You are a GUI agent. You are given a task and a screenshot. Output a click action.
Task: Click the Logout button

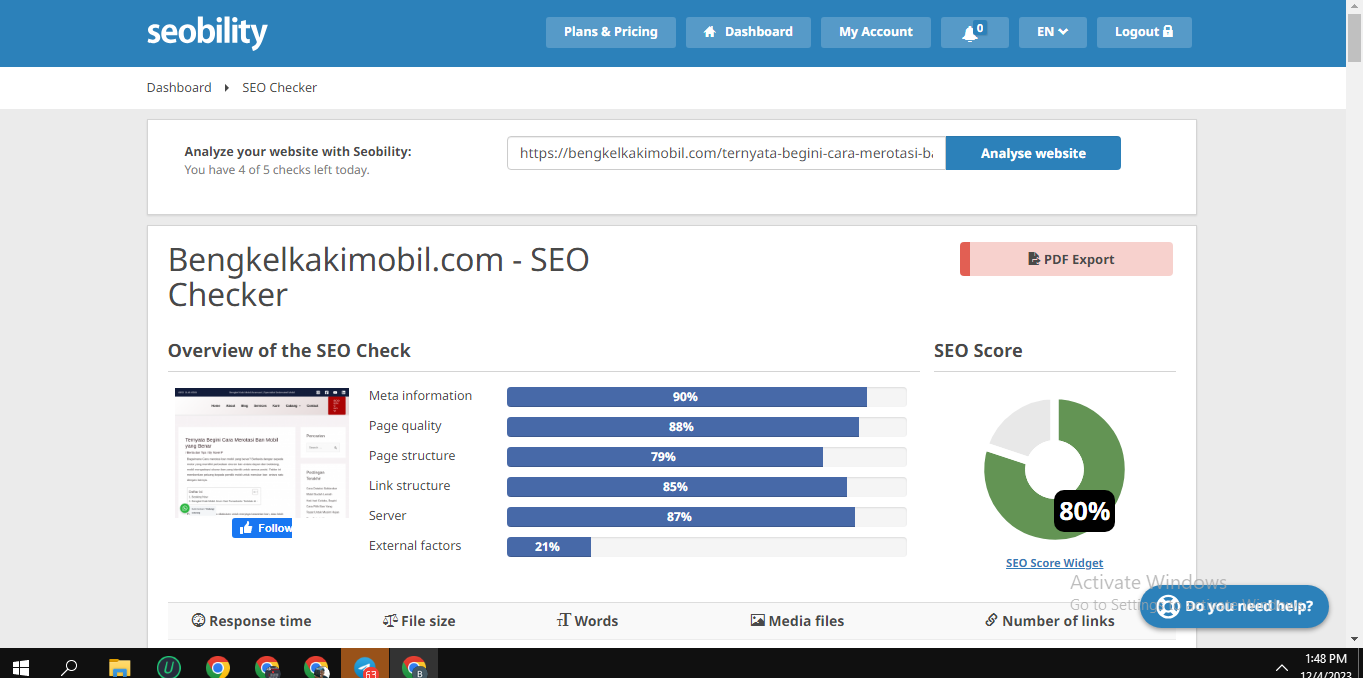tap(1144, 32)
